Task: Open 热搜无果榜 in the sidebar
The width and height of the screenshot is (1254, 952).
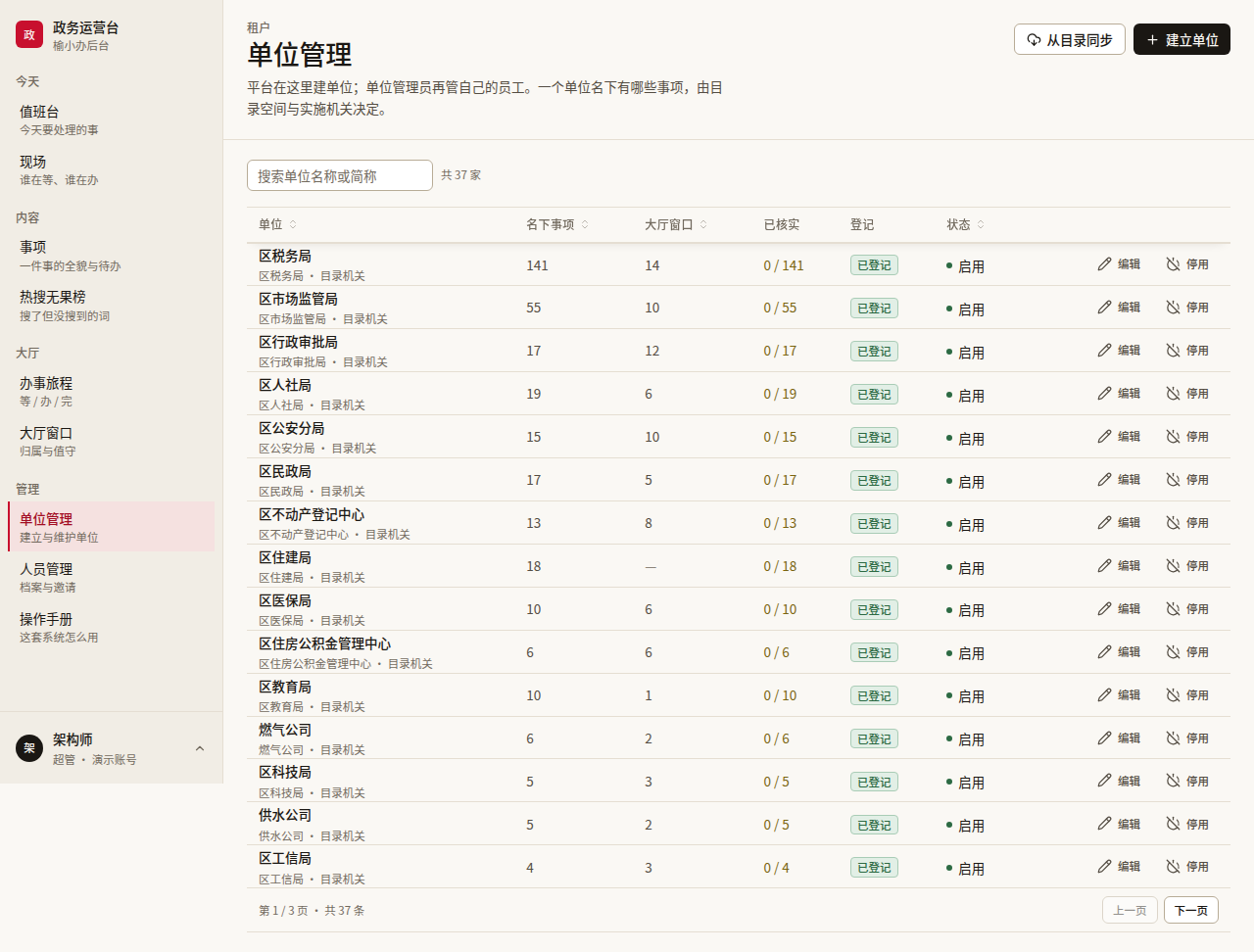Action: tap(111, 306)
